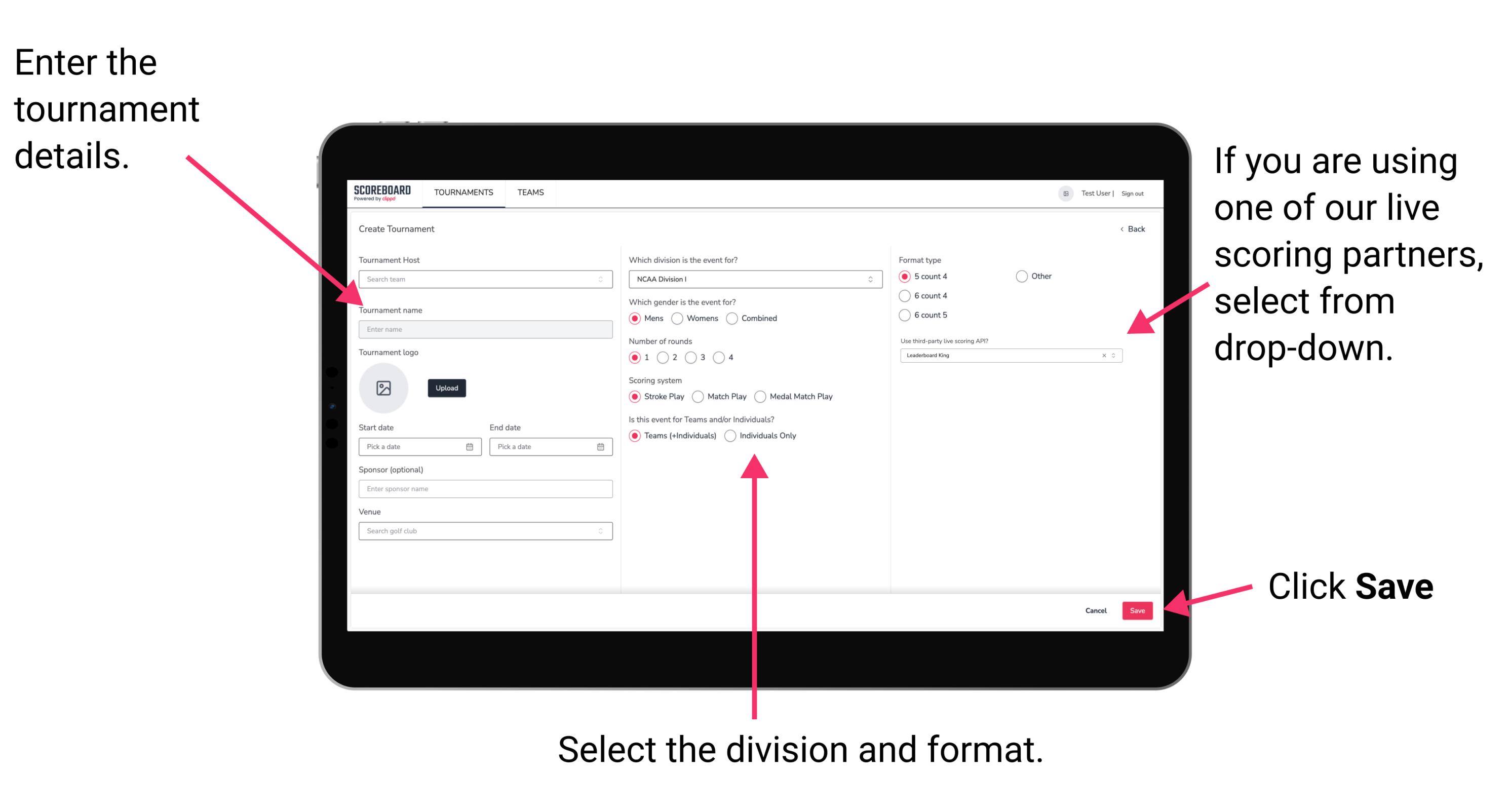Image resolution: width=1509 pixels, height=812 pixels.
Task: Click Save to create the tournament
Action: [1138, 610]
